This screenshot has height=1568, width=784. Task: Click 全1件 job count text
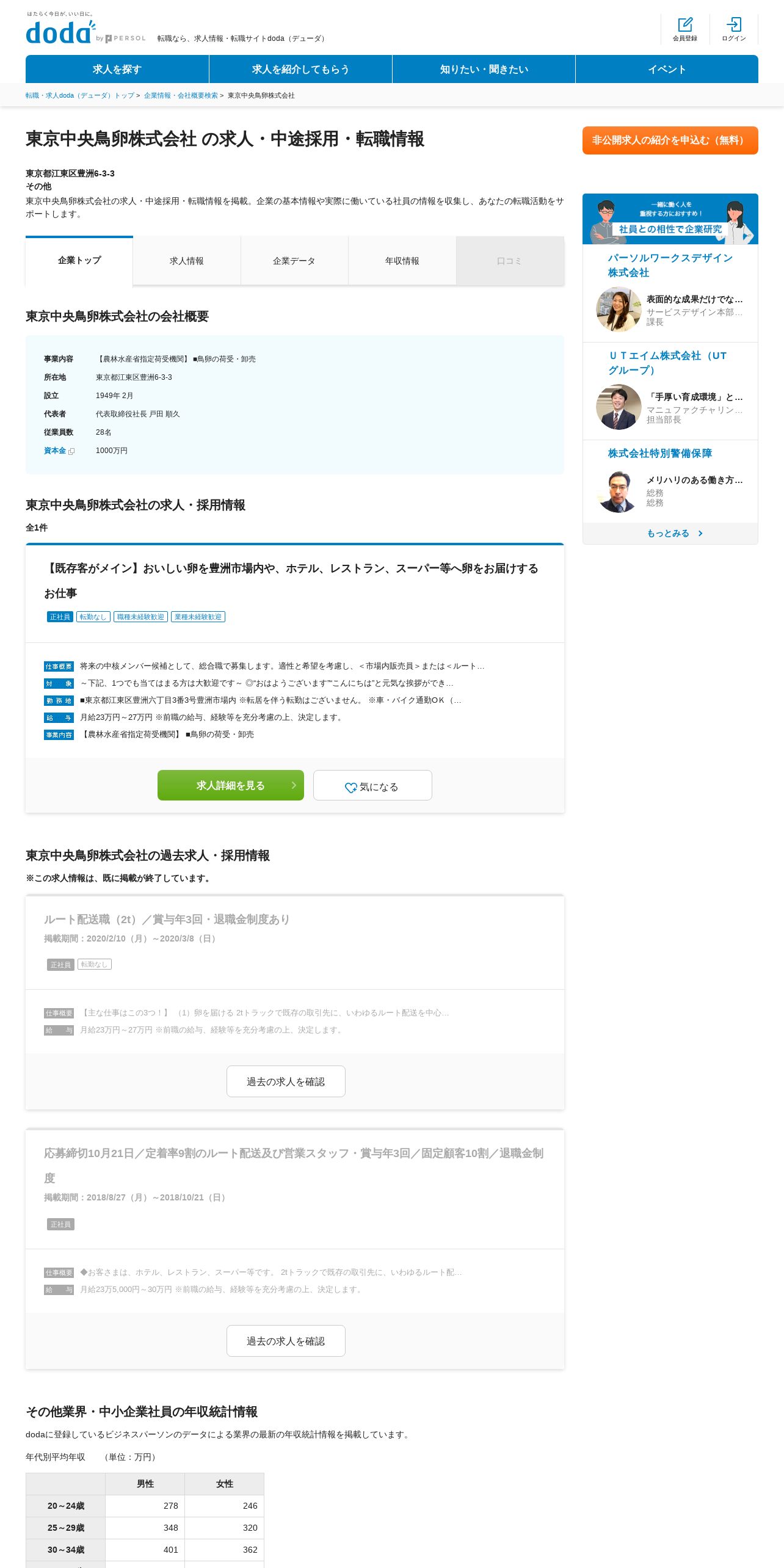coord(37,528)
